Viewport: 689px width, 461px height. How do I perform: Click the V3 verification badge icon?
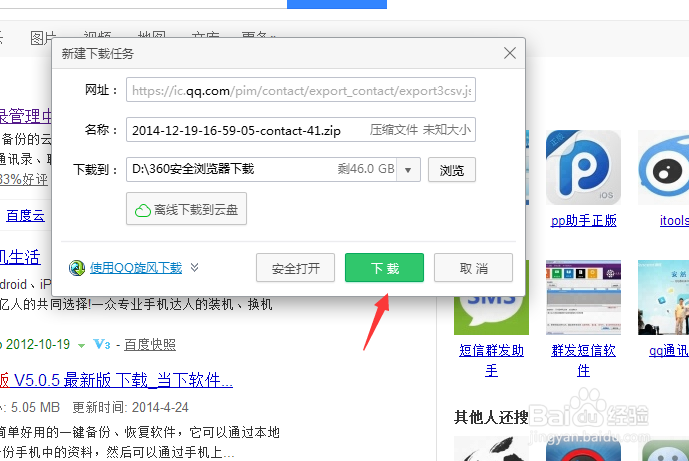coord(102,345)
